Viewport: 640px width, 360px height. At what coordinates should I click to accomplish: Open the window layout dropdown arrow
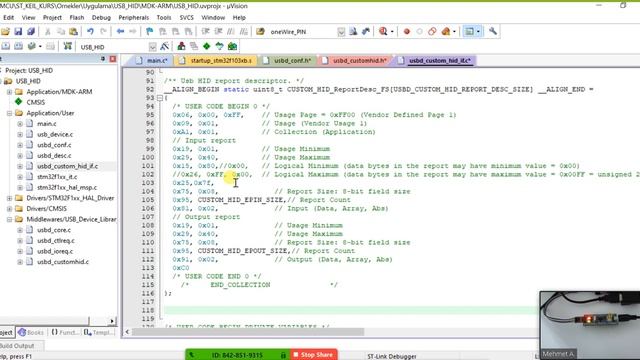[x=478, y=31]
